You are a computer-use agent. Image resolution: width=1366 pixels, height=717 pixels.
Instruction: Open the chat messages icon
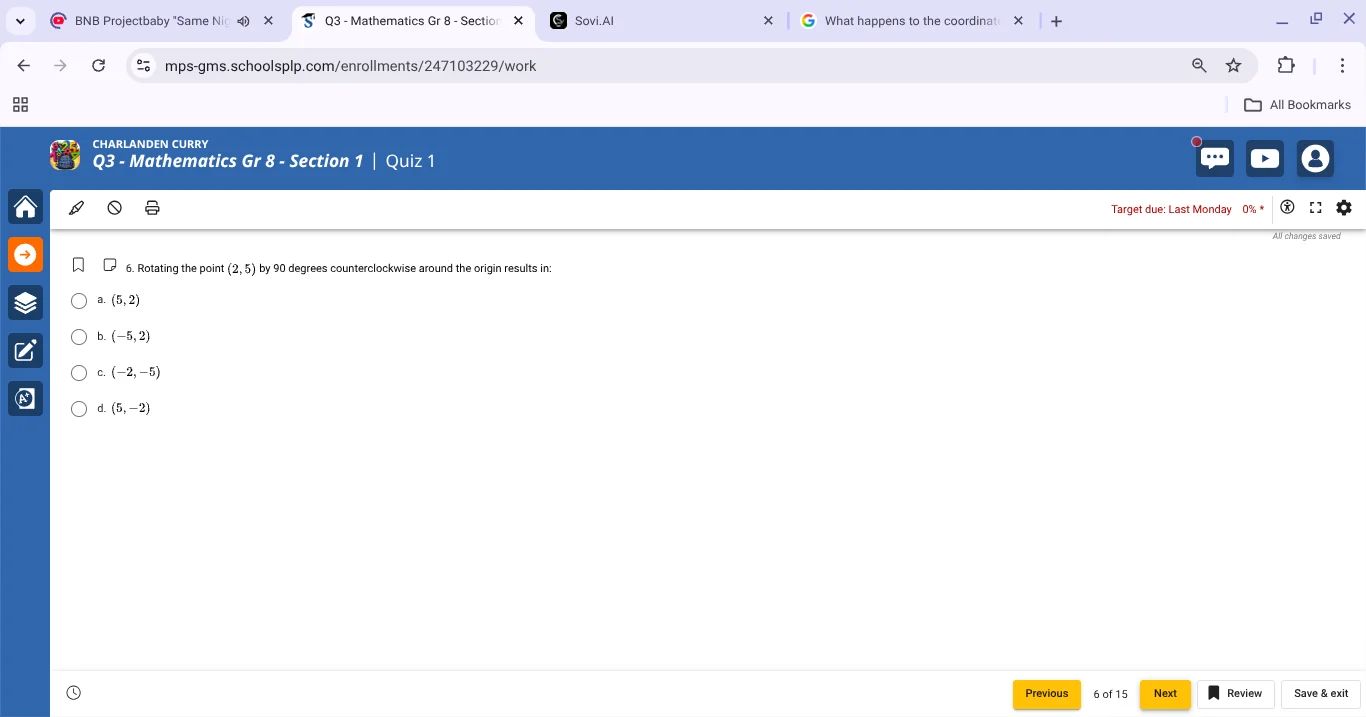(1215, 159)
